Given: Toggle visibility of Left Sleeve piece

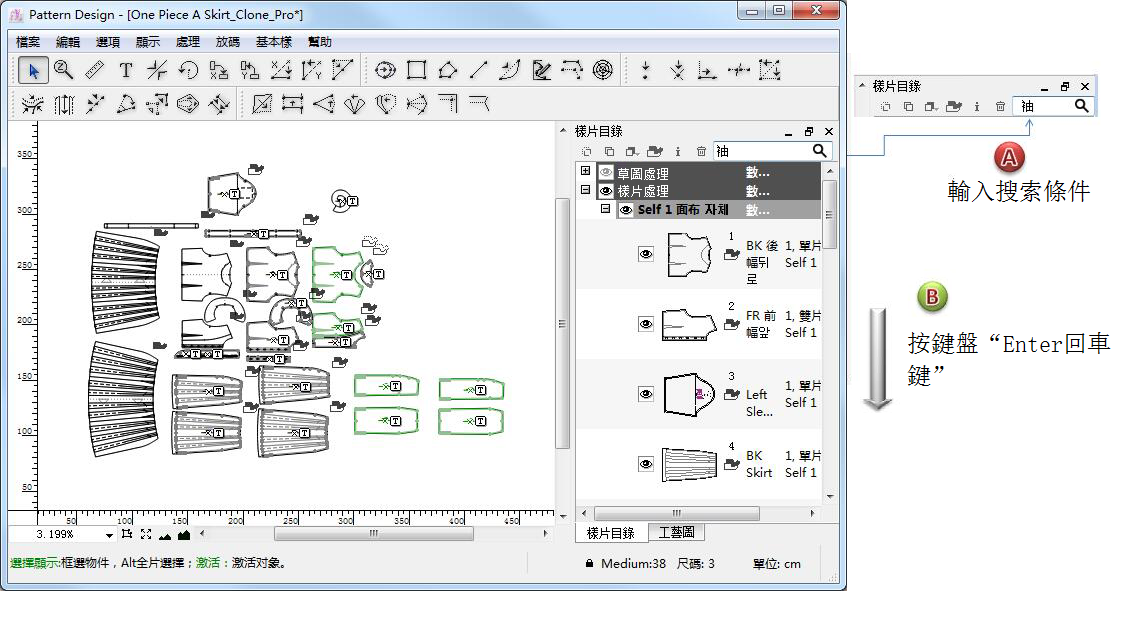Looking at the screenshot, I should pyautogui.click(x=646, y=394).
